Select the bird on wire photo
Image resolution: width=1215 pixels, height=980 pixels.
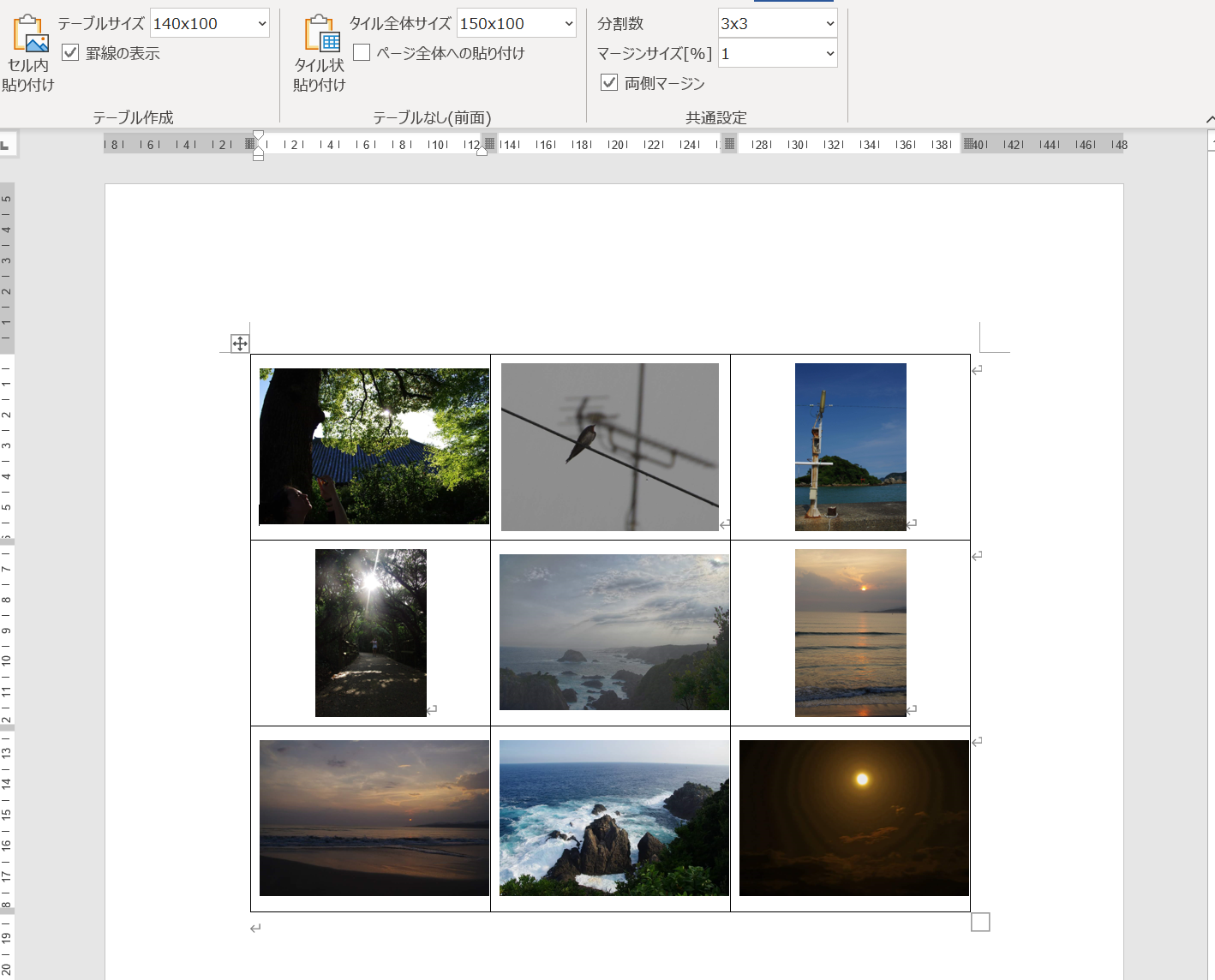[610, 446]
